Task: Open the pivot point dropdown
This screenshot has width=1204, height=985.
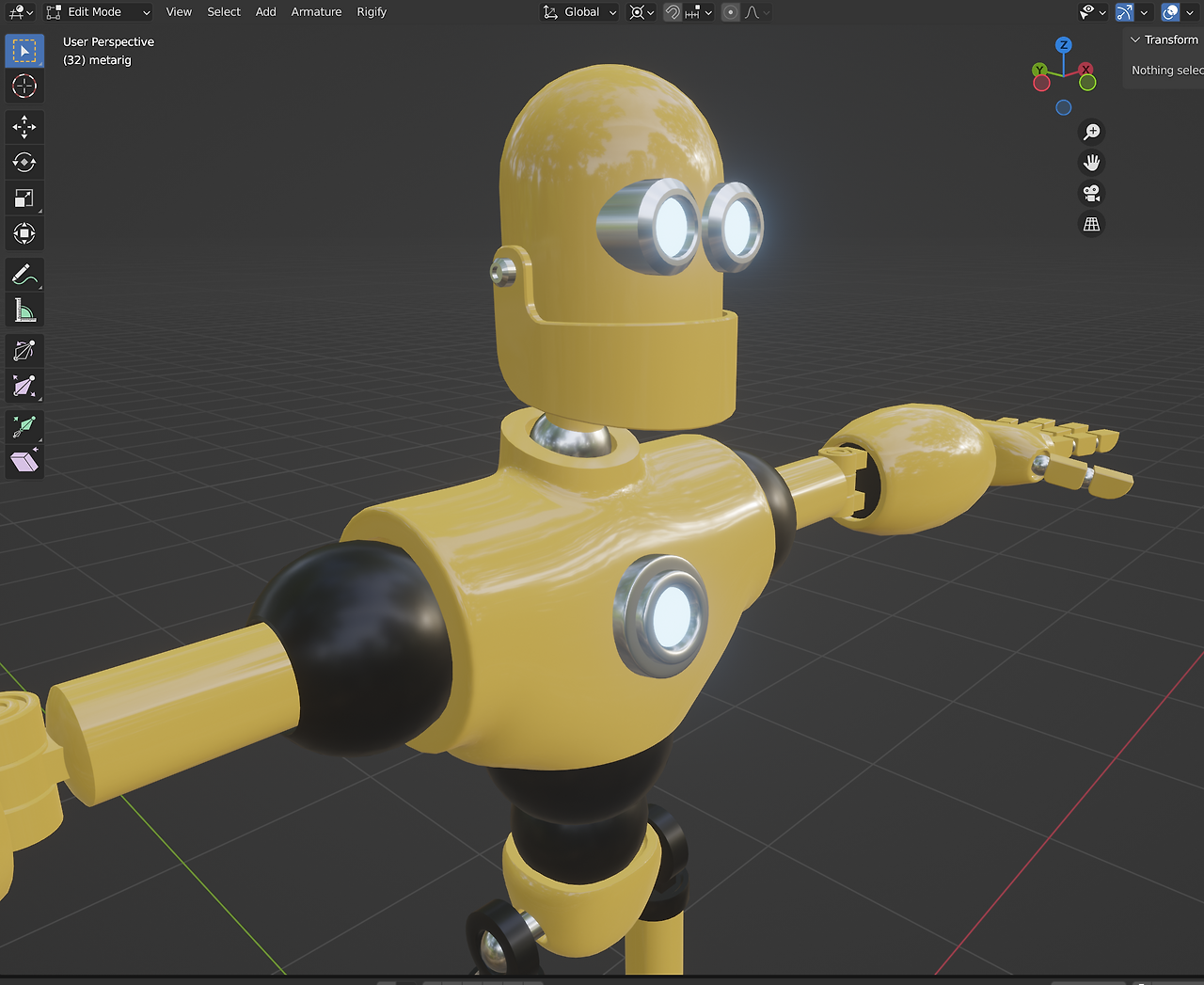Action: (x=642, y=12)
